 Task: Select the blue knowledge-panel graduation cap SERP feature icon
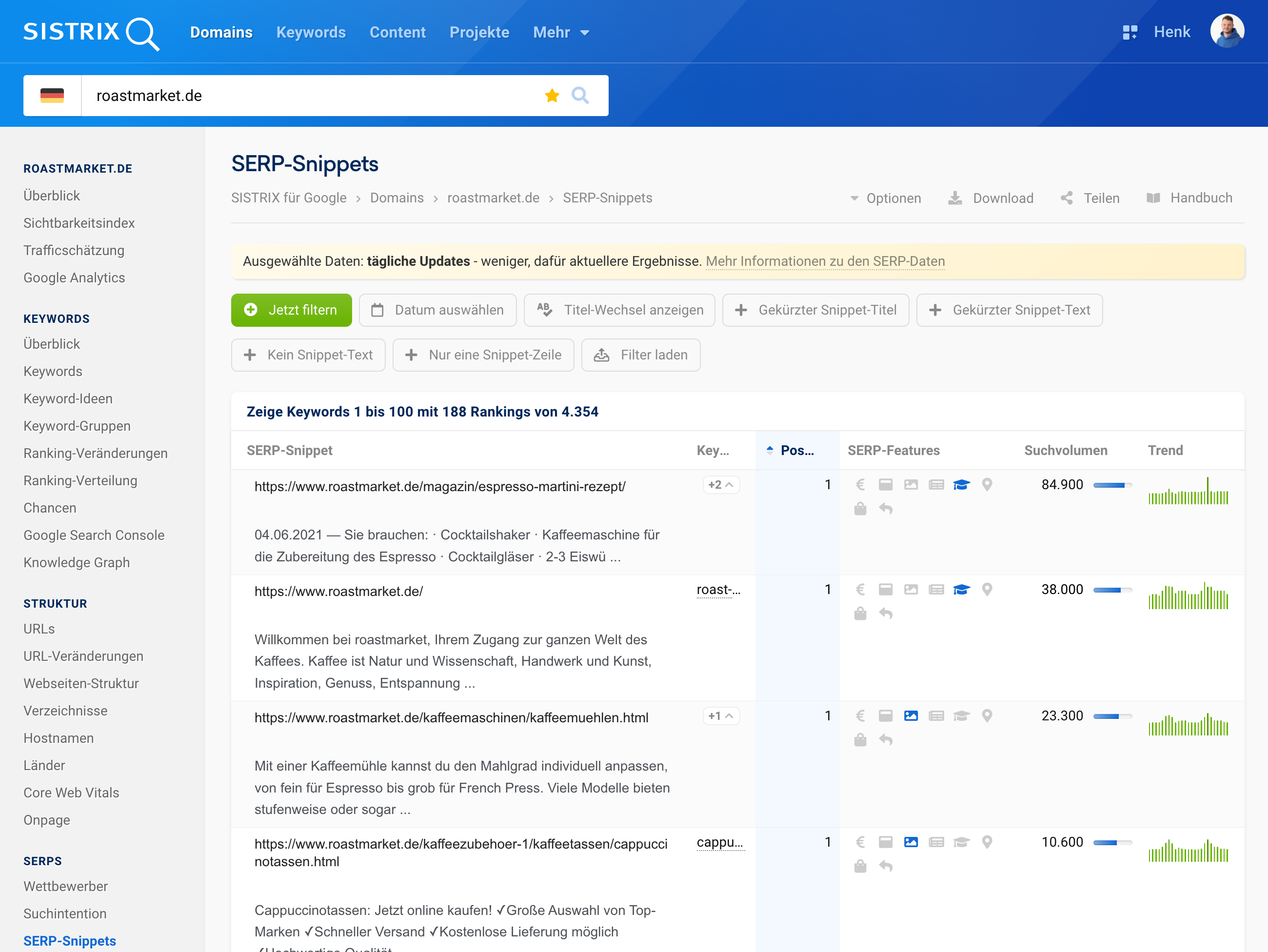pyautogui.click(x=962, y=484)
